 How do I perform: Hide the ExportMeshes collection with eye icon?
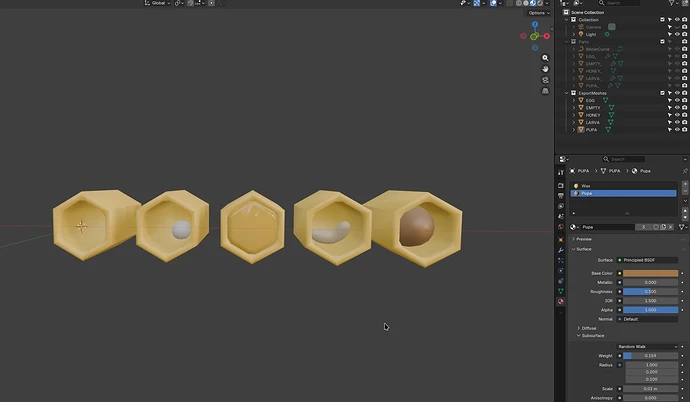pos(677,93)
